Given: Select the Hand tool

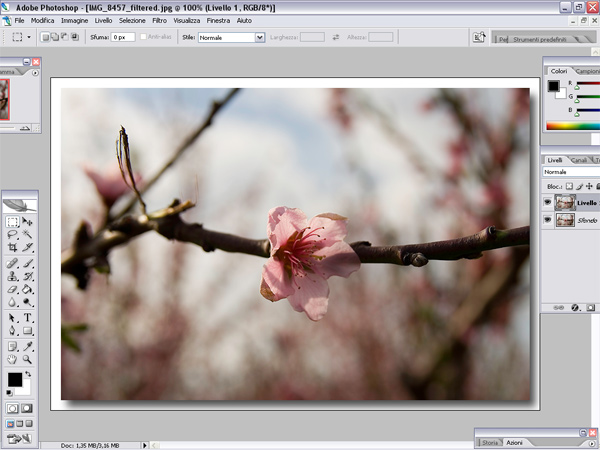Looking at the screenshot, I should click(12, 358).
